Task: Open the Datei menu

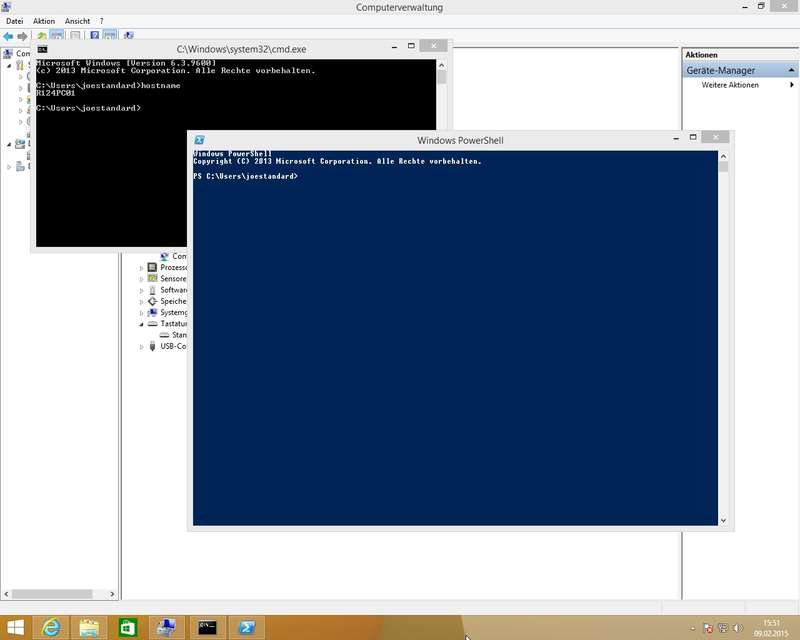Action: click(15, 21)
